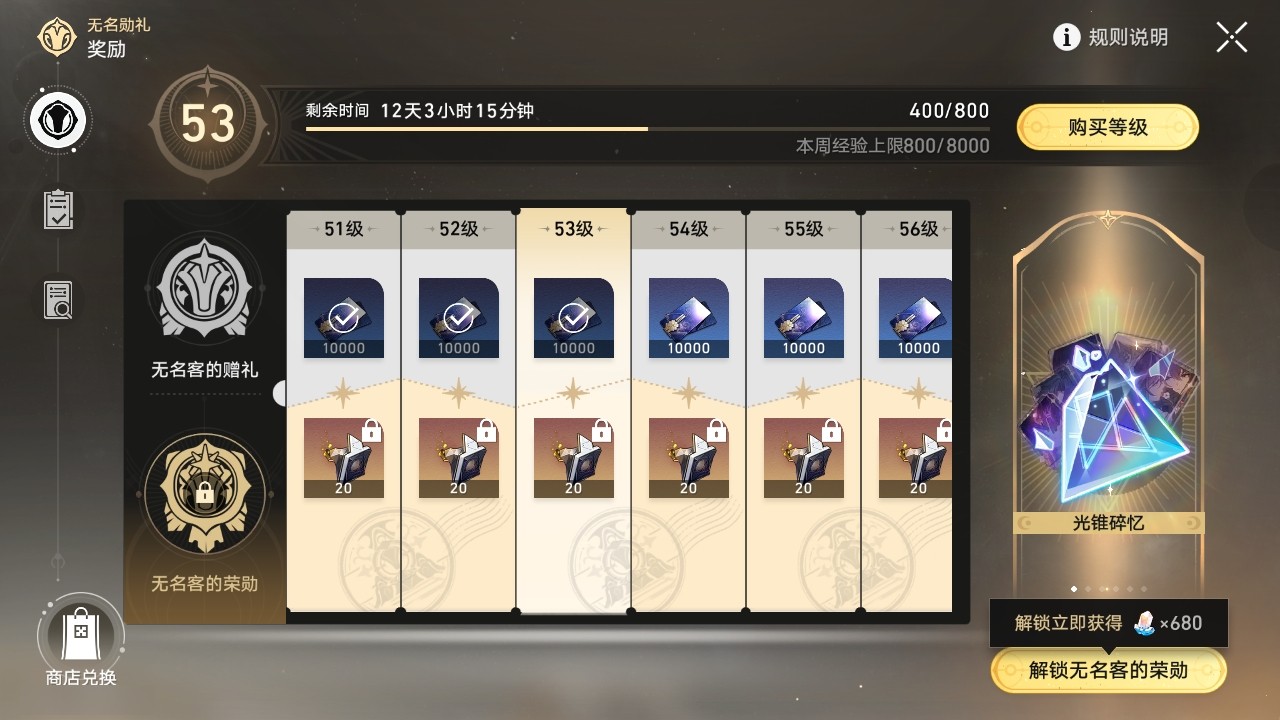
Task: Select level 54 free credits reward
Action: (x=688, y=318)
